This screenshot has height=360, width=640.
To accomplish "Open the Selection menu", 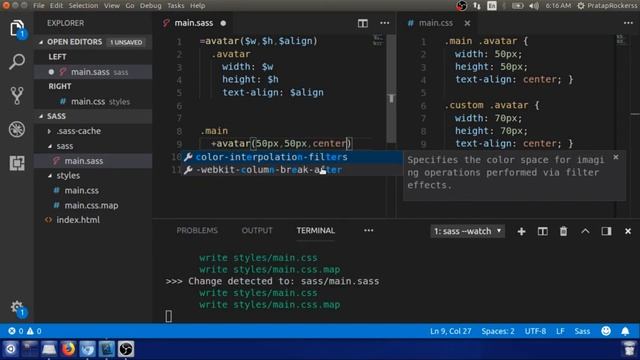I will 83,6.
